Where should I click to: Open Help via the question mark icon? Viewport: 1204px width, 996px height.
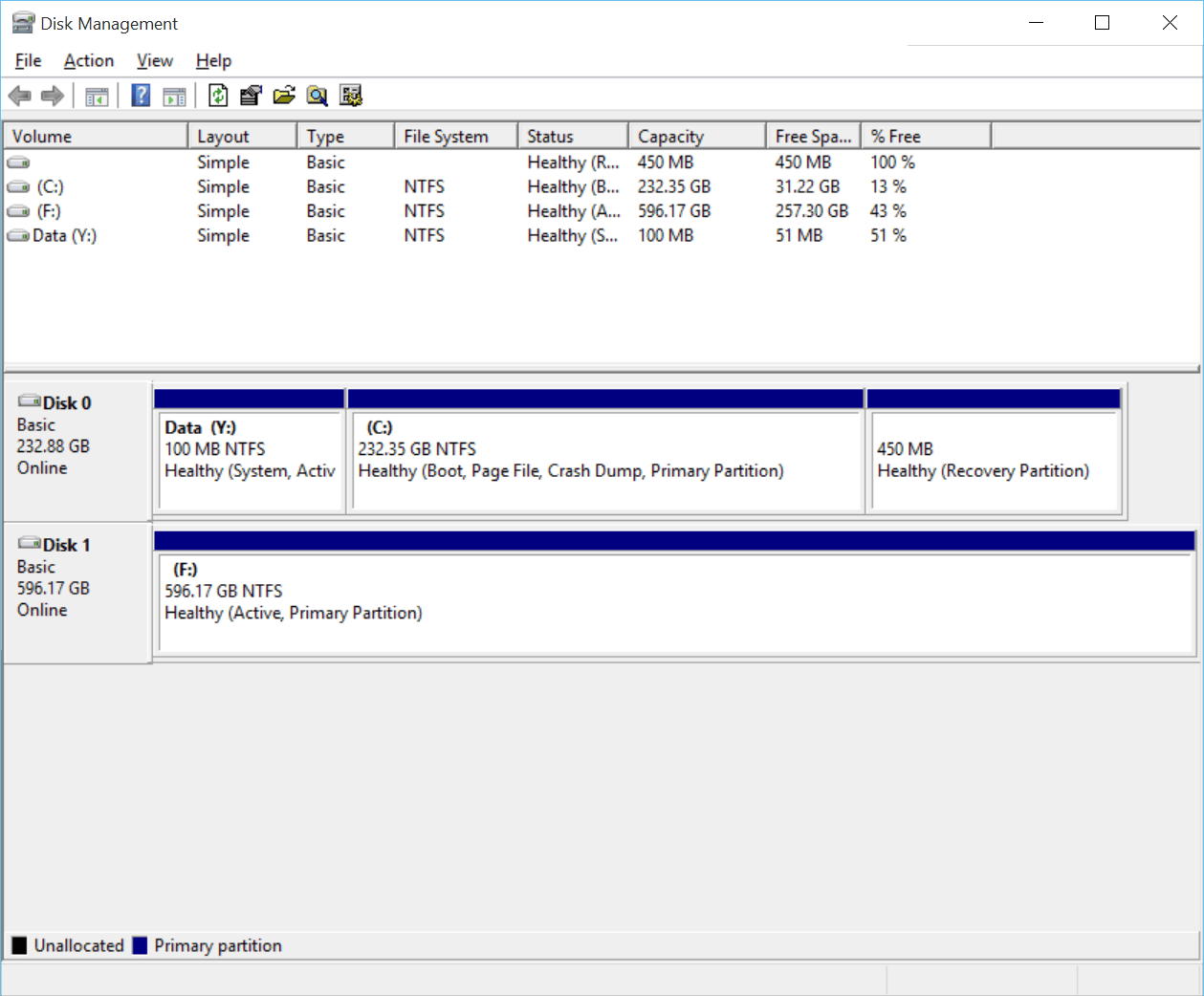pyautogui.click(x=141, y=96)
